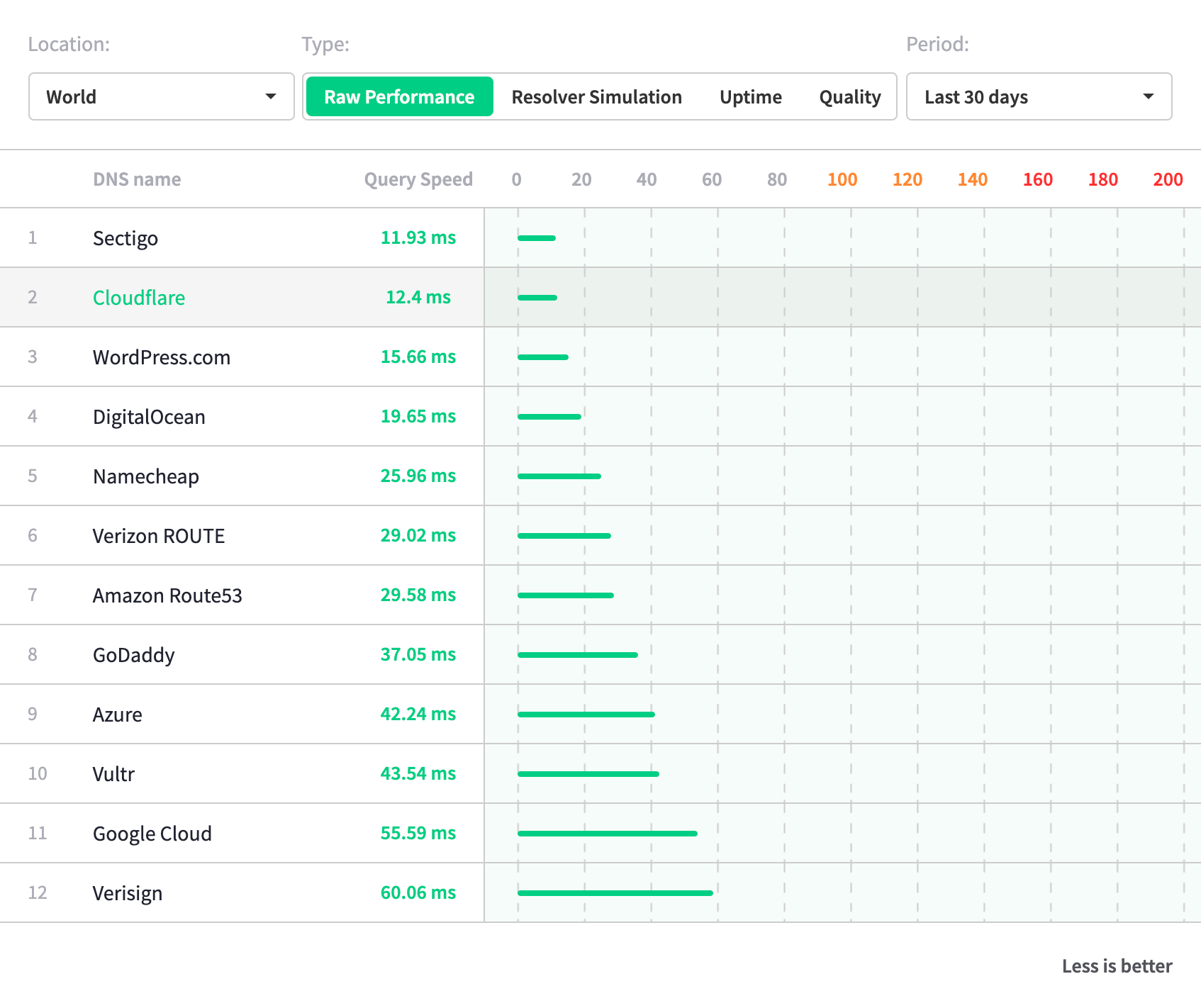Select the DigitalOcean row name

(x=149, y=417)
